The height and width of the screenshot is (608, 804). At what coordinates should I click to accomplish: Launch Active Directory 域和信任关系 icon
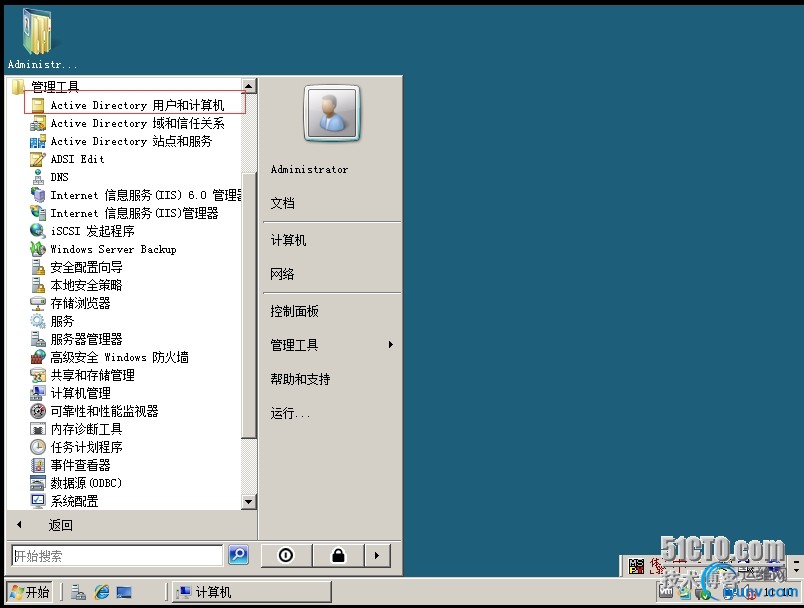click(x=38, y=123)
